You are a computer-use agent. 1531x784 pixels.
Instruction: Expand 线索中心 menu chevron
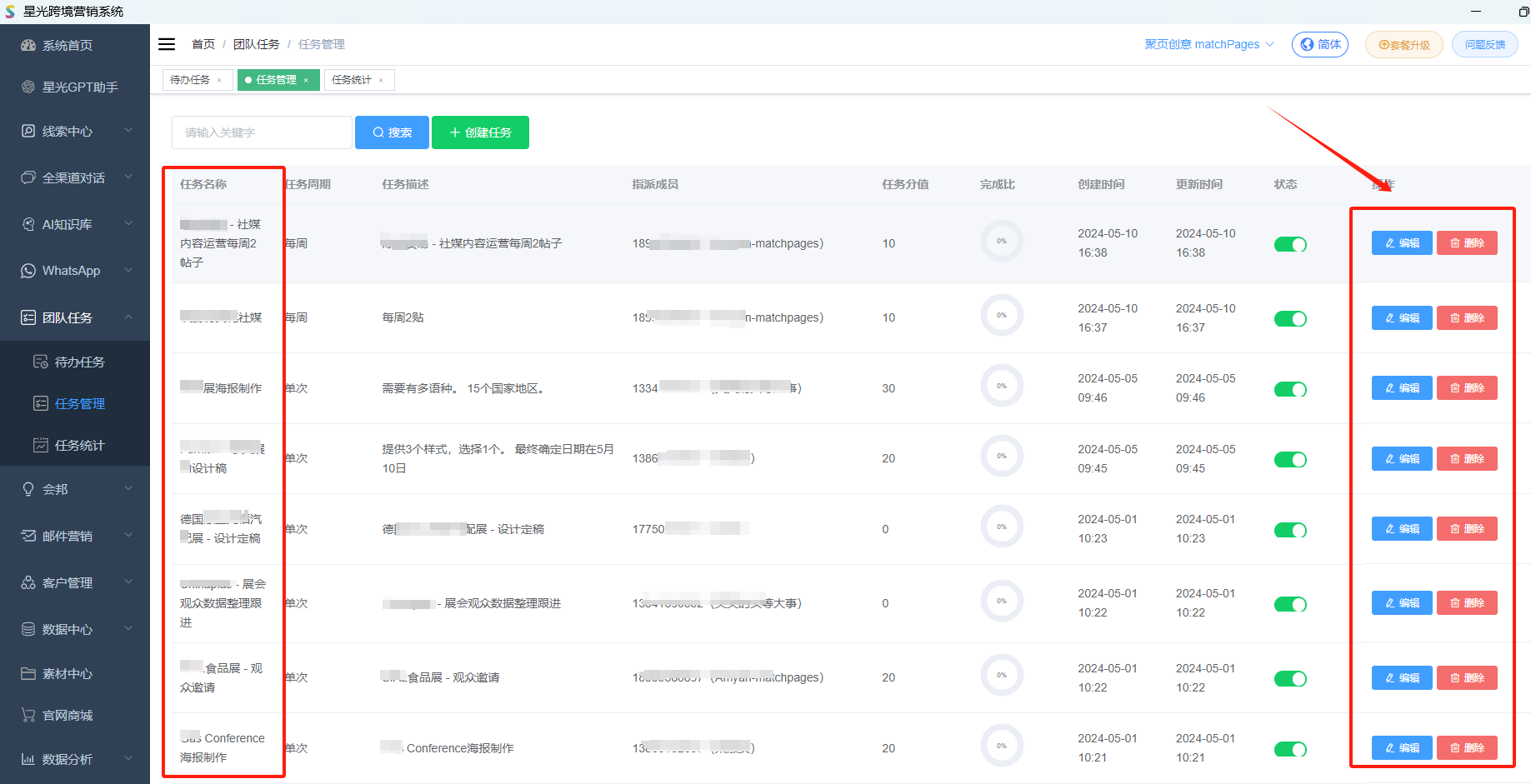click(128, 131)
